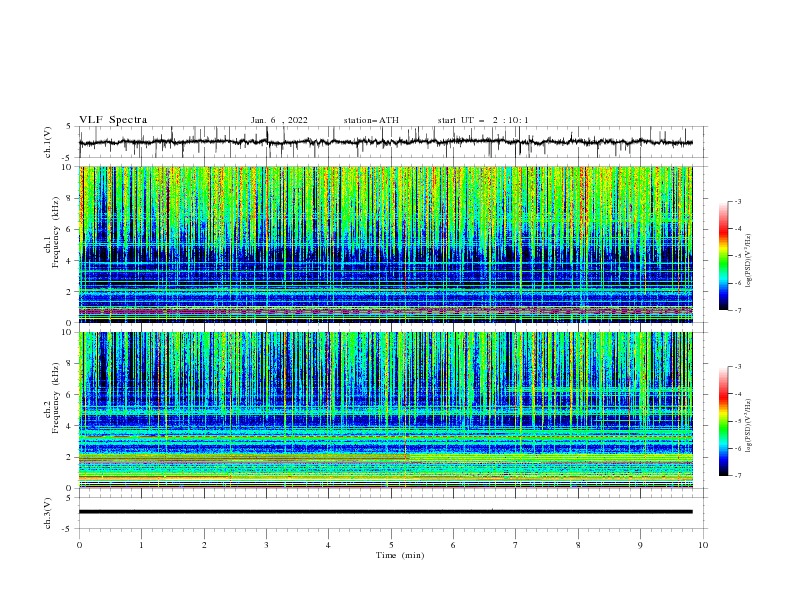Click the "-7" tick on lower color bar
This screenshot has height=612, width=792.
tap(737, 476)
